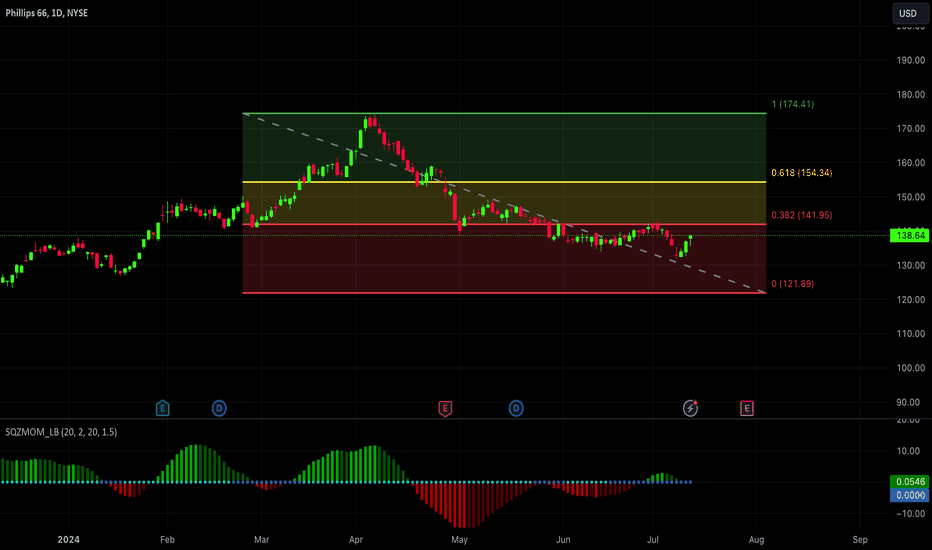Image resolution: width=932 pixels, height=550 pixels.
Task: Click the 180.00 price axis label
Action: [x=911, y=95]
